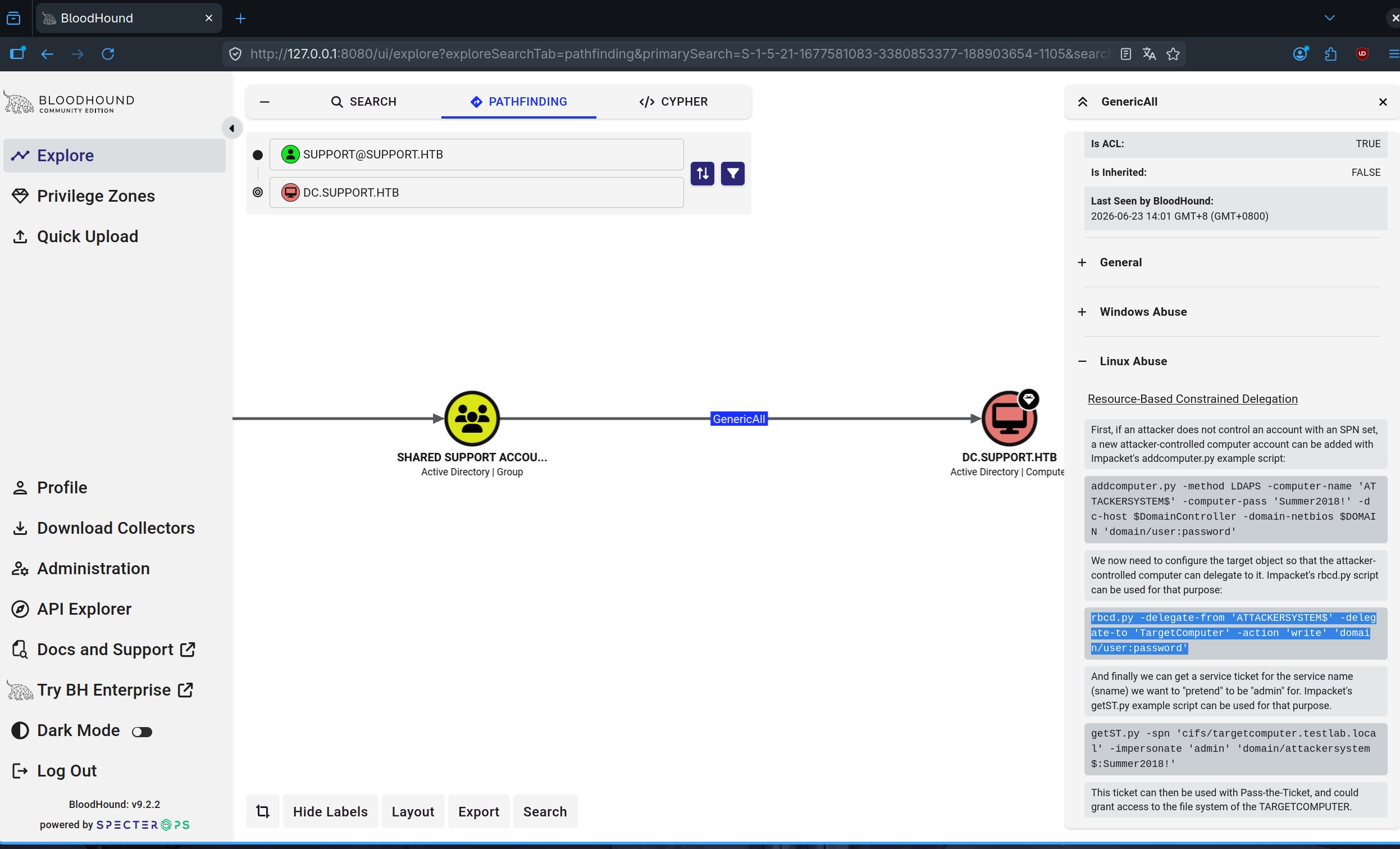Open the browser extensions puzzle icon
This screenshot has height=849, width=1400.
[1331, 54]
